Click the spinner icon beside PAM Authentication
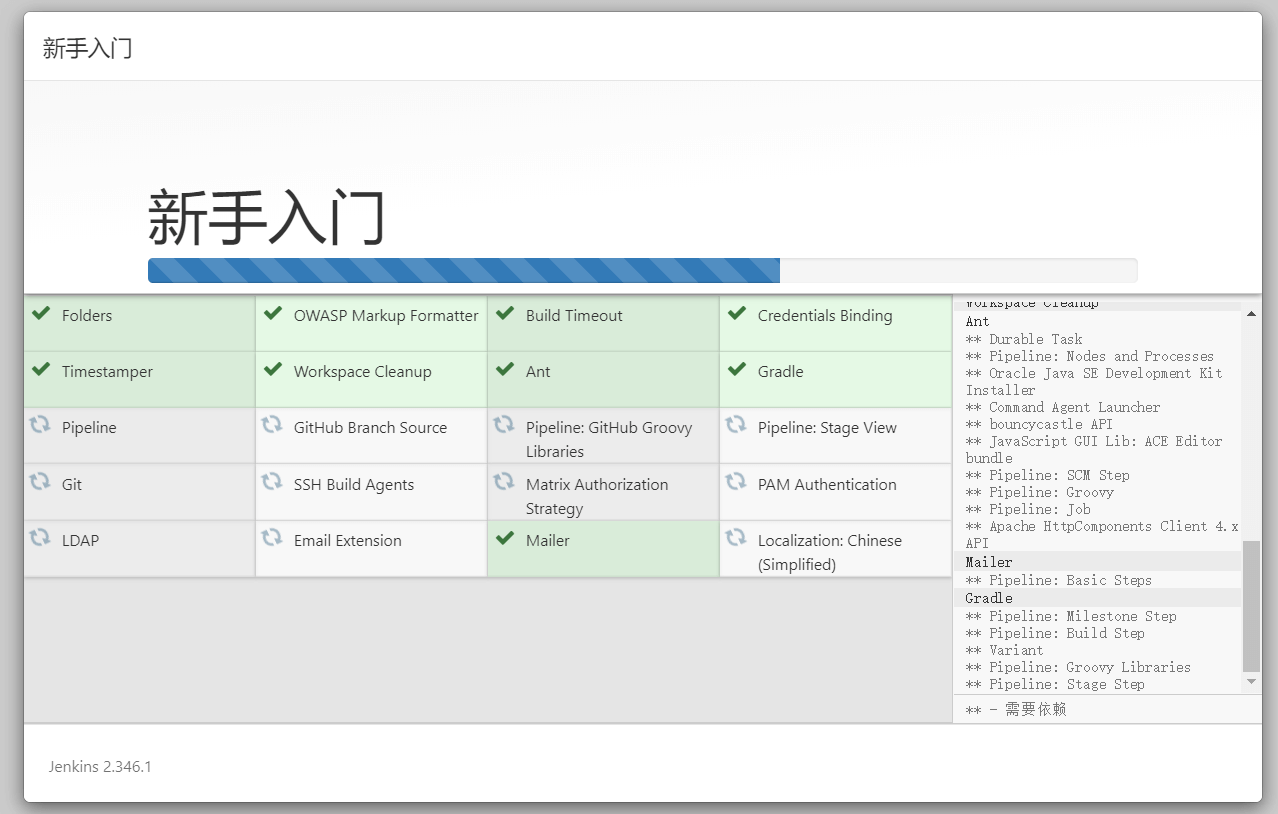 (x=736, y=482)
